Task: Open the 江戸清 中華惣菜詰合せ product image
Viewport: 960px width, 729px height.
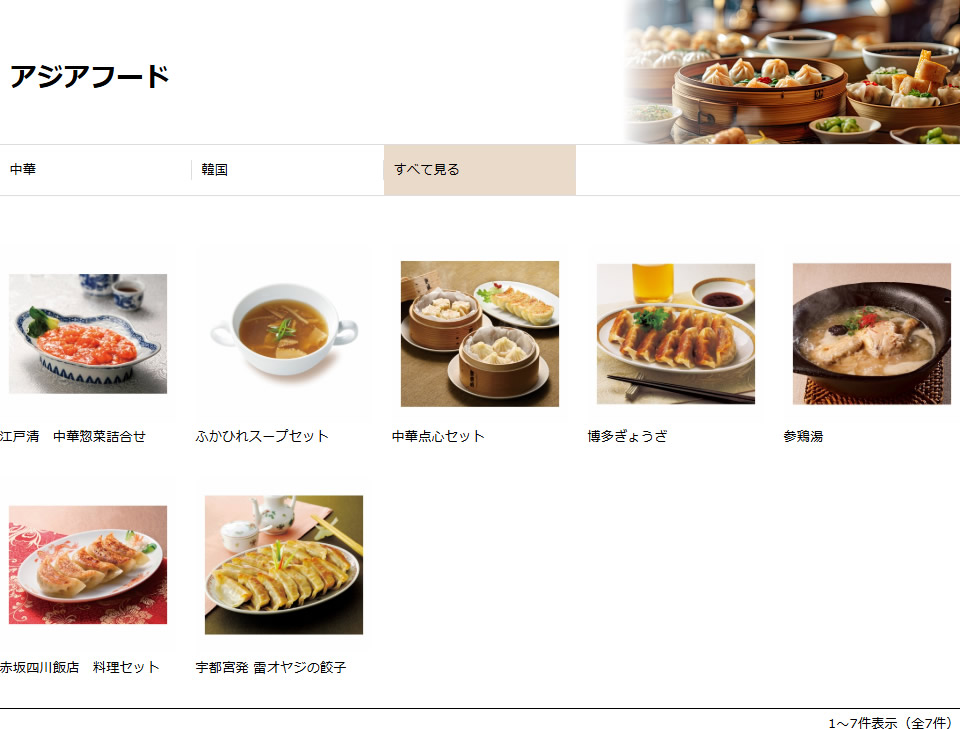Action: 88,334
